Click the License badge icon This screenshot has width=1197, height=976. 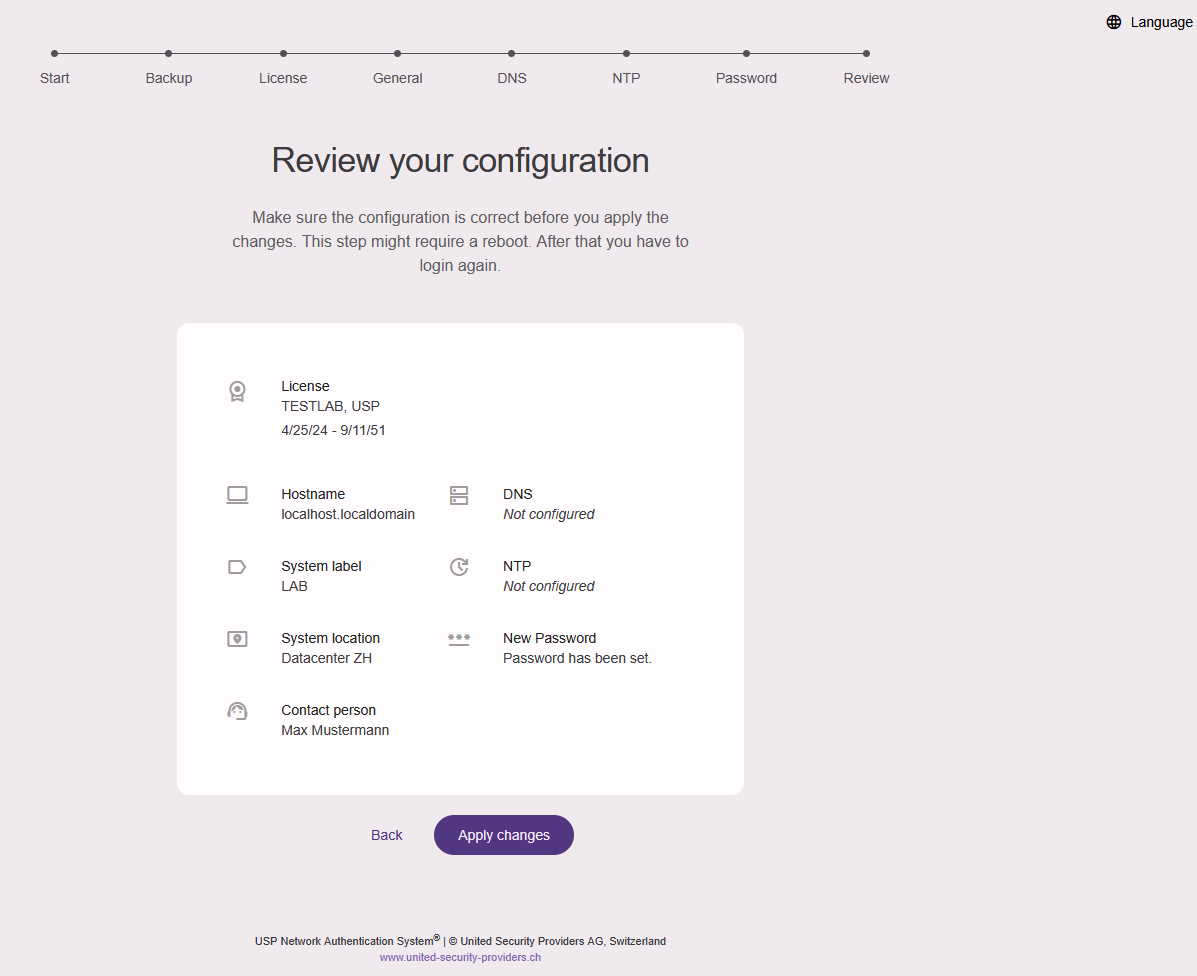click(237, 391)
